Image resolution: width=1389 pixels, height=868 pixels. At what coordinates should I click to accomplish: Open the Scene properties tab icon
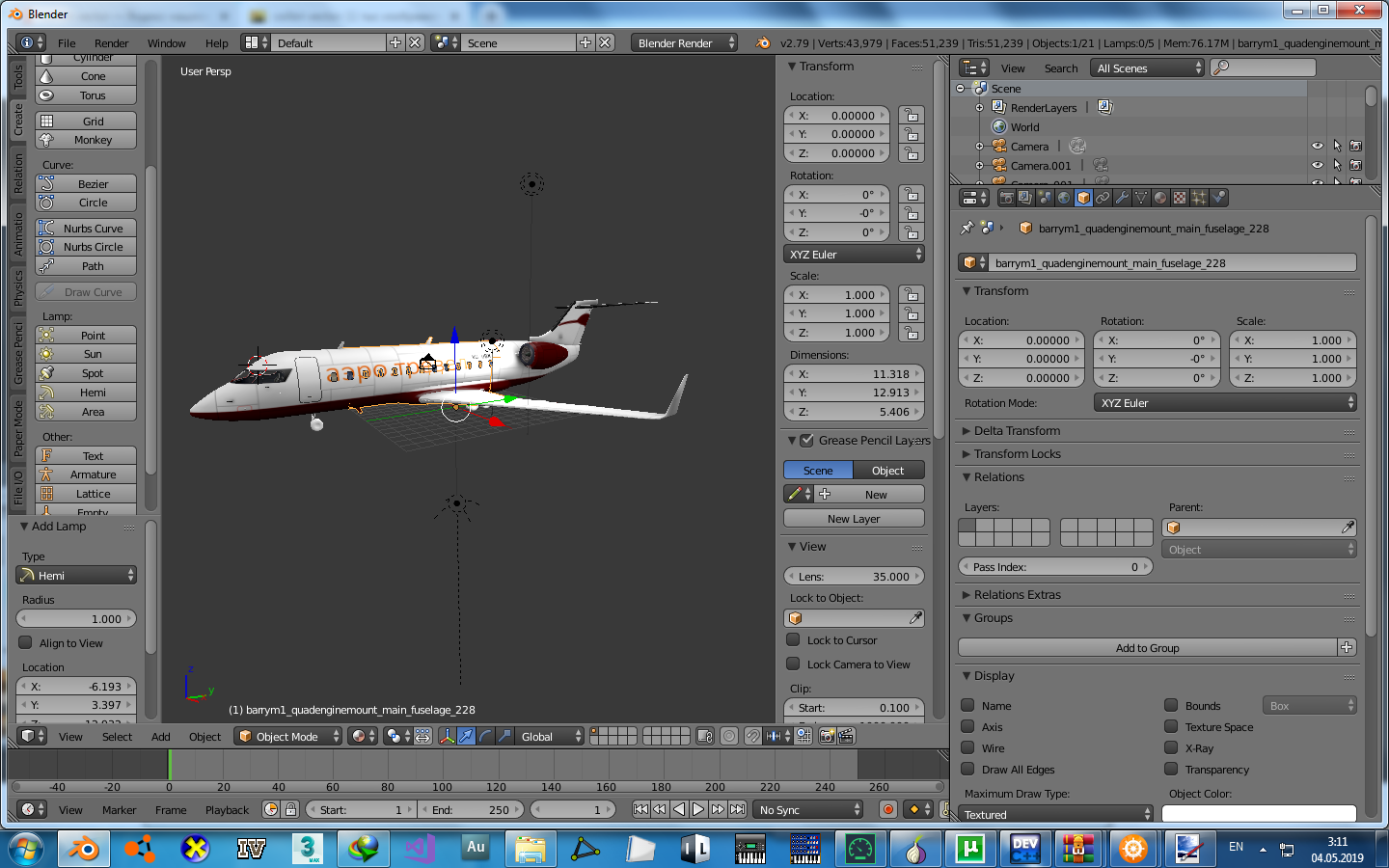[x=1045, y=198]
